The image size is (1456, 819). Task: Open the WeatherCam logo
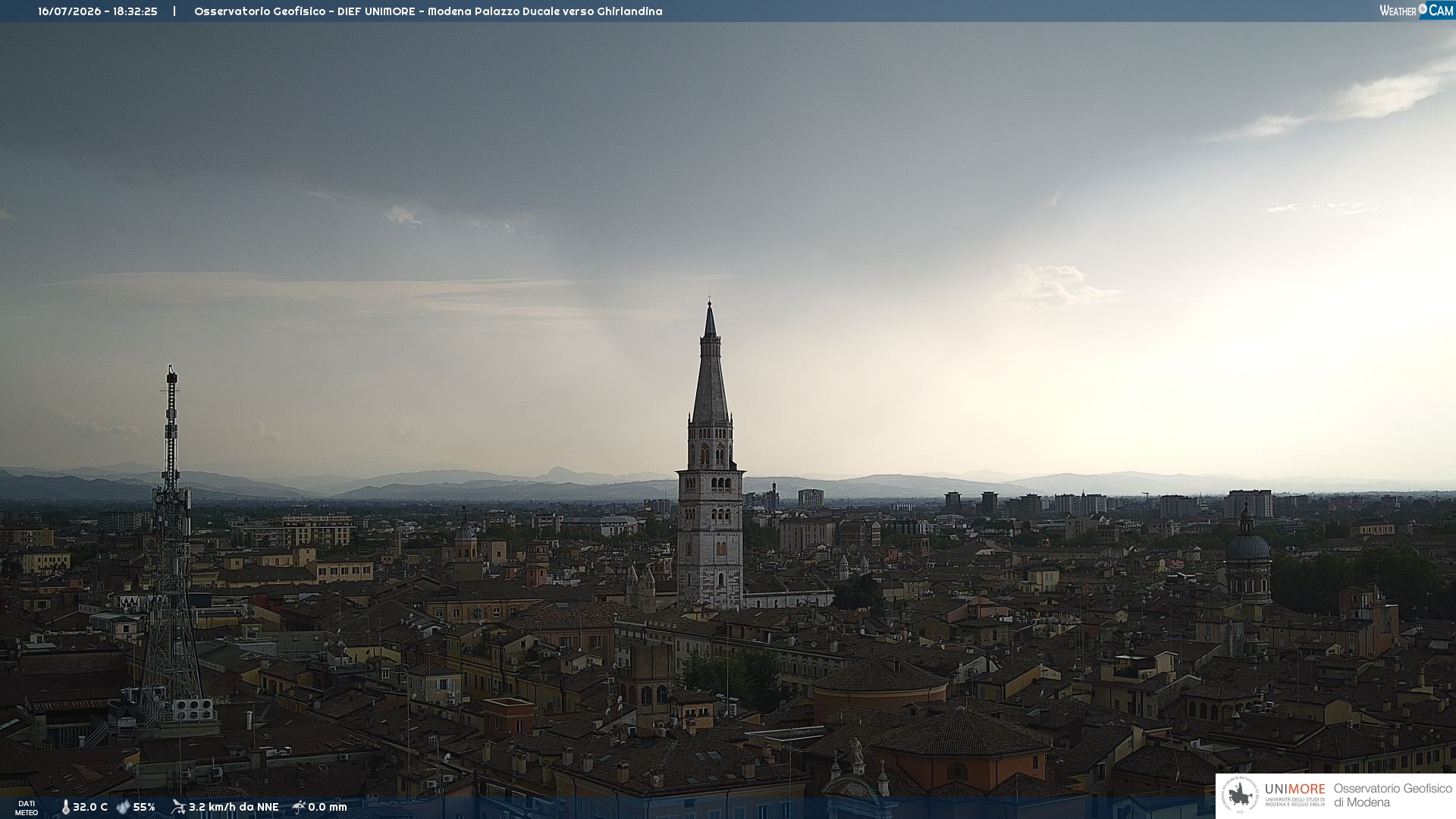click(x=1417, y=11)
